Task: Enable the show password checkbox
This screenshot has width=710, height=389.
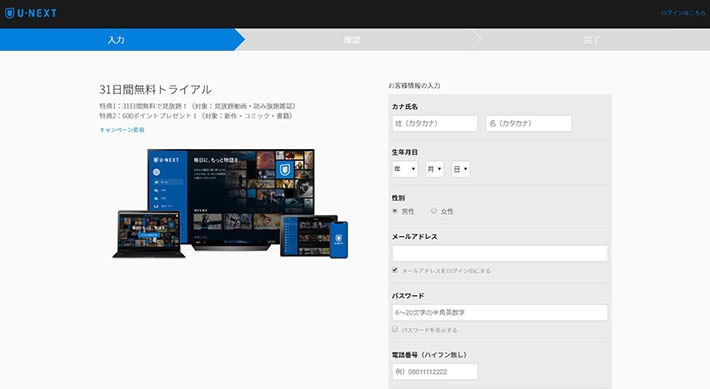Action: (395, 329)
